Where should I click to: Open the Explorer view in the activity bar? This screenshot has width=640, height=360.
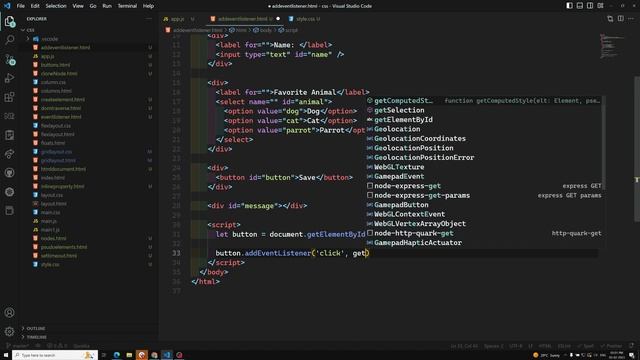(9, 21)
